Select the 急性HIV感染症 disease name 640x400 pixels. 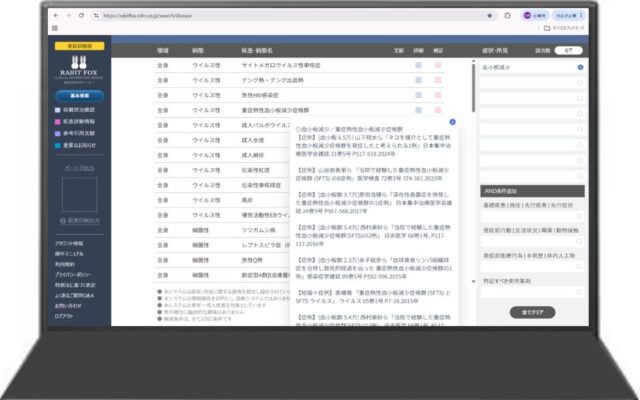[260, 95]
